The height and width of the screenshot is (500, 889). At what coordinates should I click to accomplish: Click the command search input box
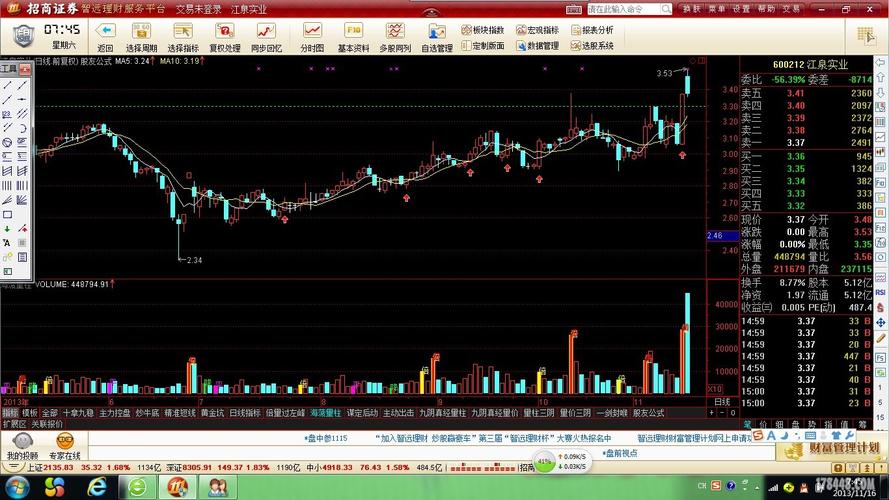(x=624, y=9)
